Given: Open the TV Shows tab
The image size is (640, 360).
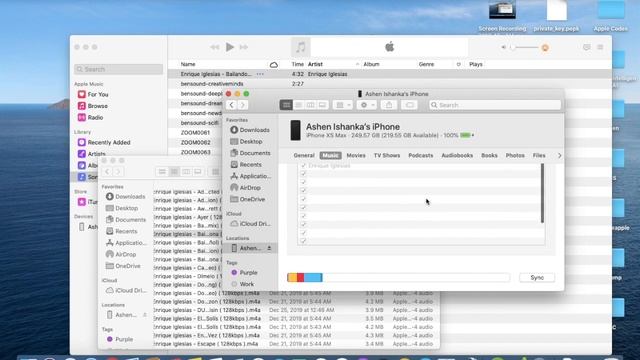Looking at the screenshot, I should tap(387, 156).
